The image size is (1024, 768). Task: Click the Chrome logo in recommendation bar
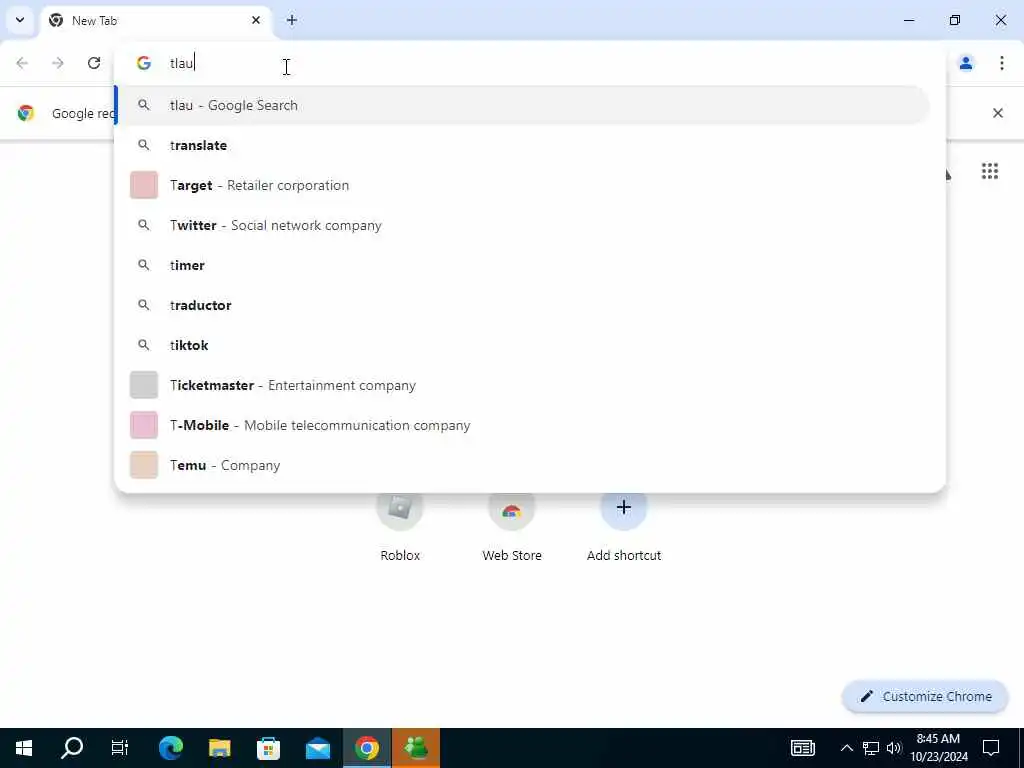pos(25,113)
